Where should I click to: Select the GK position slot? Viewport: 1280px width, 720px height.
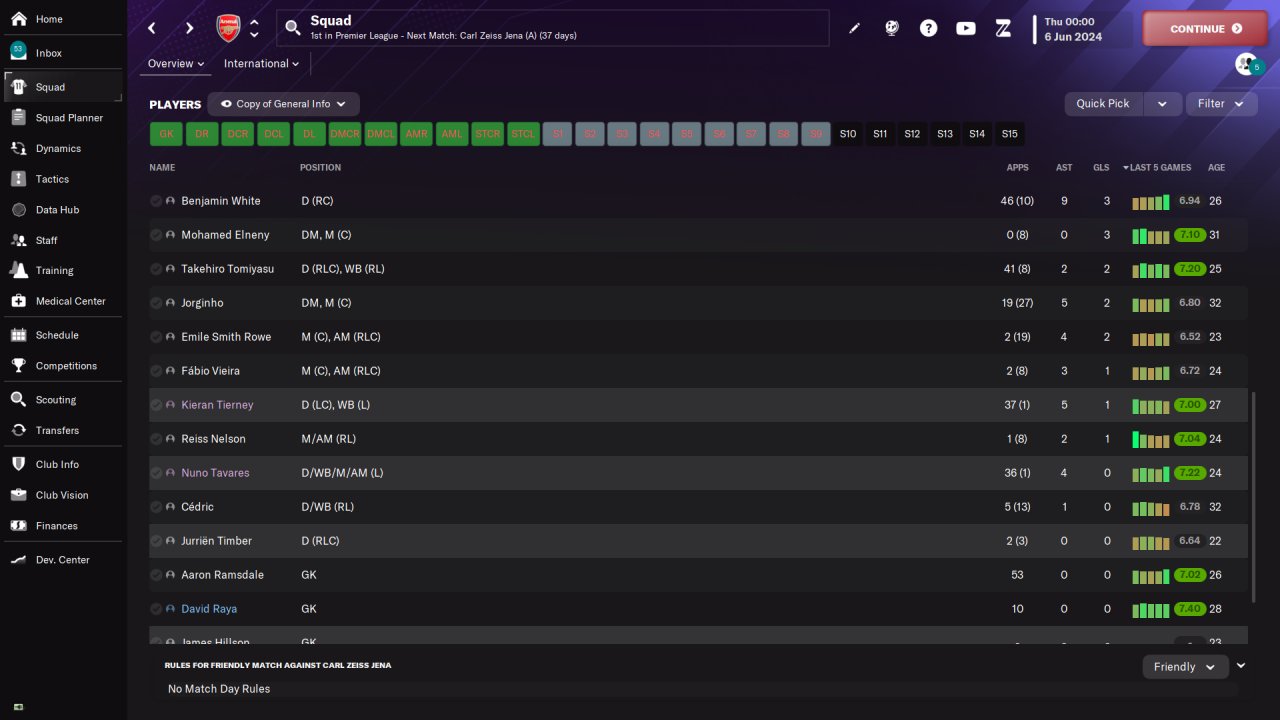coord(166,134)
